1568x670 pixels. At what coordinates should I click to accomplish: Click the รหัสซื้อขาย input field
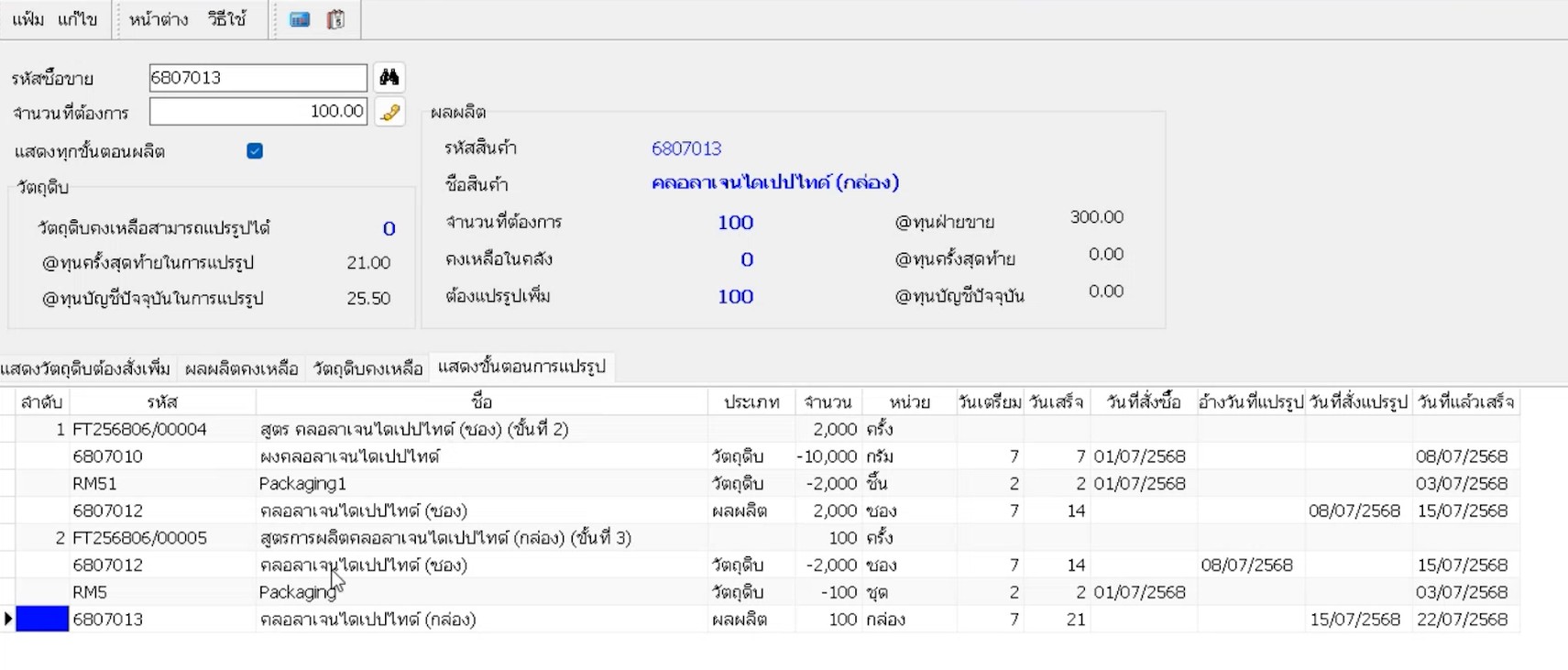pos(258,78)
